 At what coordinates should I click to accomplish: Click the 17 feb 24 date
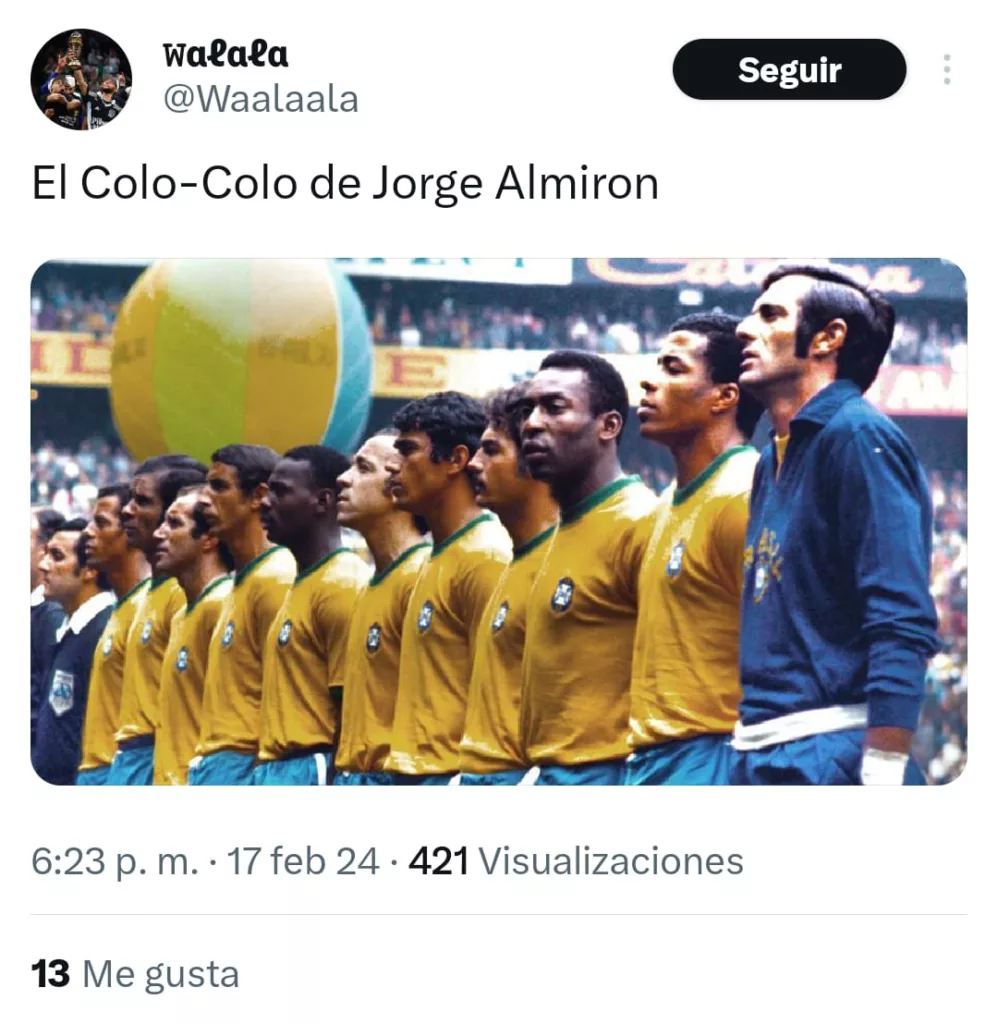click(x=303, y=861)
